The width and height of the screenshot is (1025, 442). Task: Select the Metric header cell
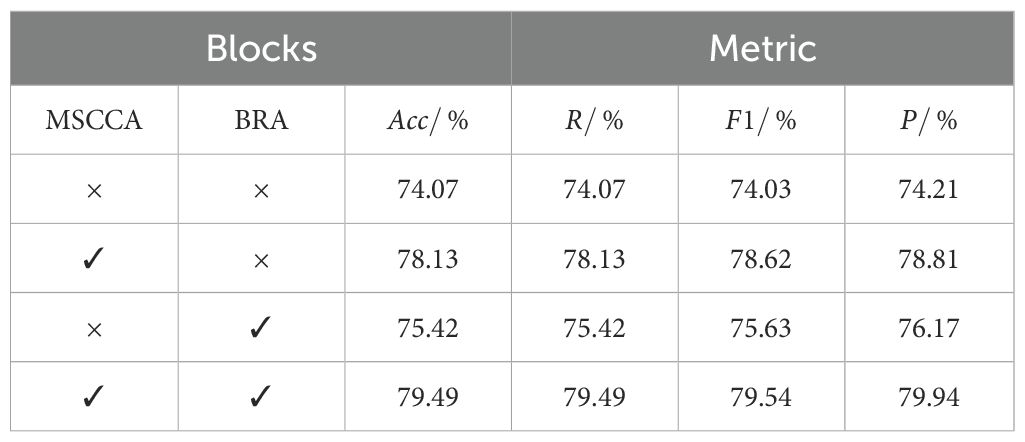[x=763, y=48]
